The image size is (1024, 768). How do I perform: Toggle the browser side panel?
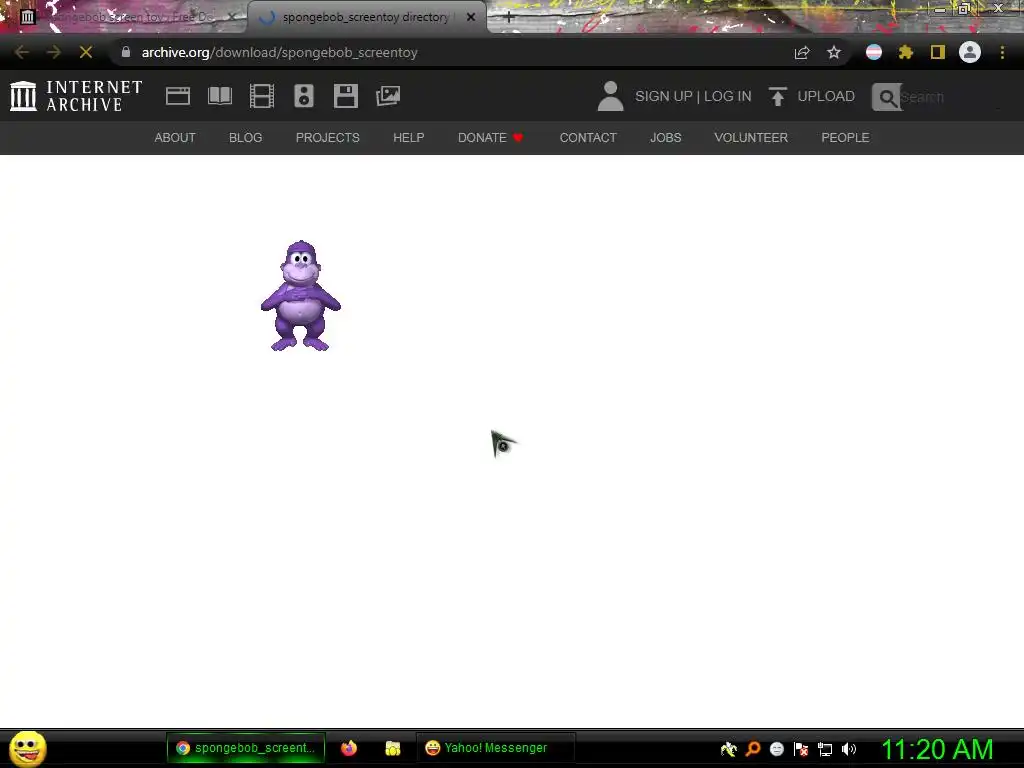coord(938,52)
